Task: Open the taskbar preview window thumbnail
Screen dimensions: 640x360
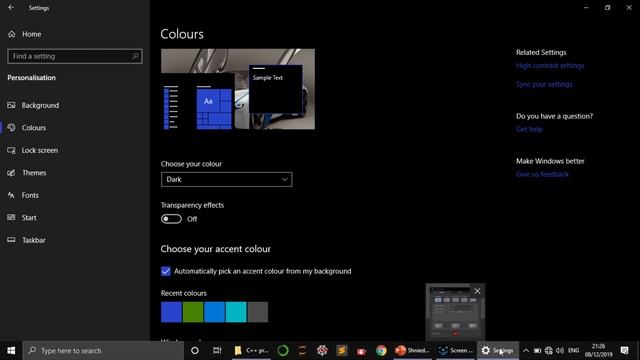Action: pyautogui.click(x=455, y=314)
